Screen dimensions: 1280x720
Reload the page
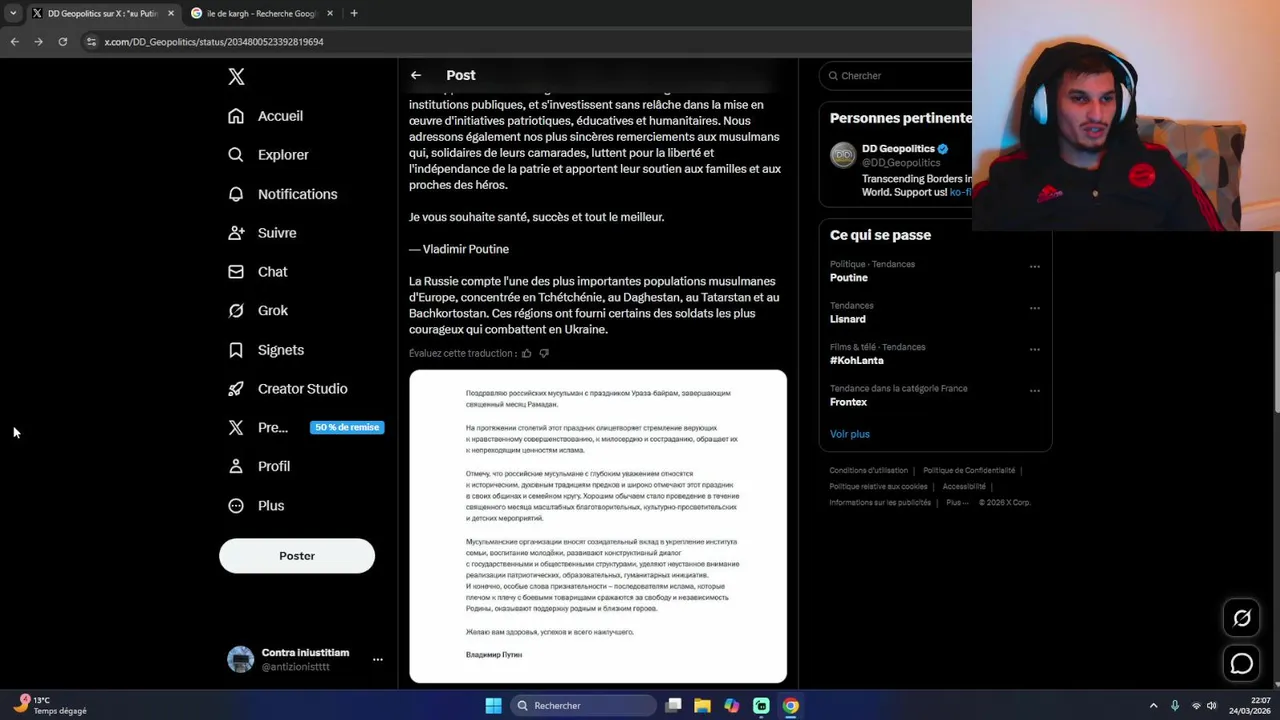[x=63, y=42]
